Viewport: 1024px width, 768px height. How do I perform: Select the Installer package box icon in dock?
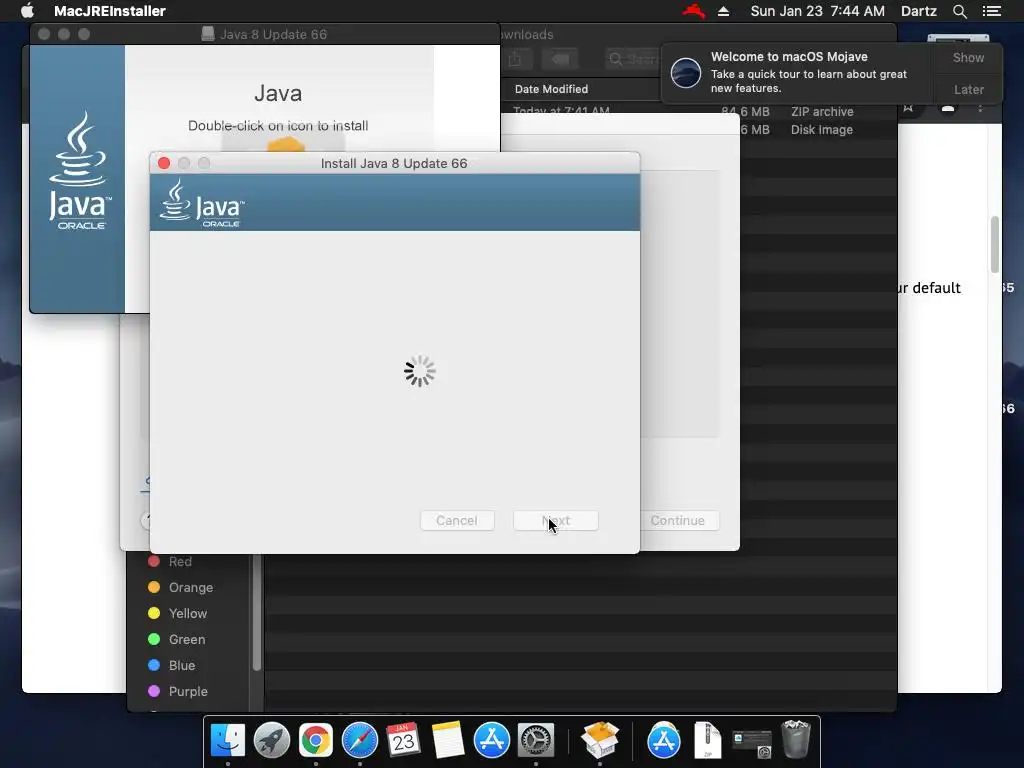coord(600,740)
